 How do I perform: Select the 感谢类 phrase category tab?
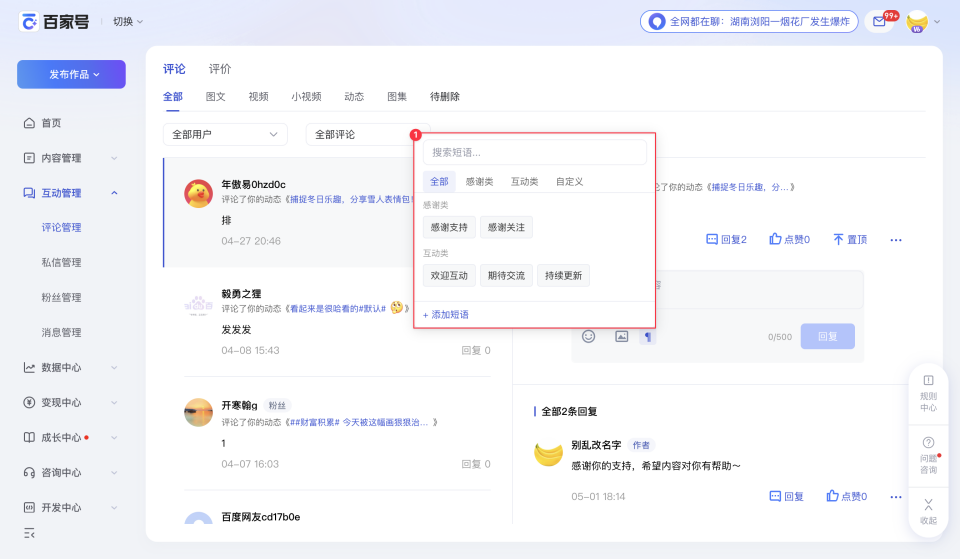tap(479, 182)
